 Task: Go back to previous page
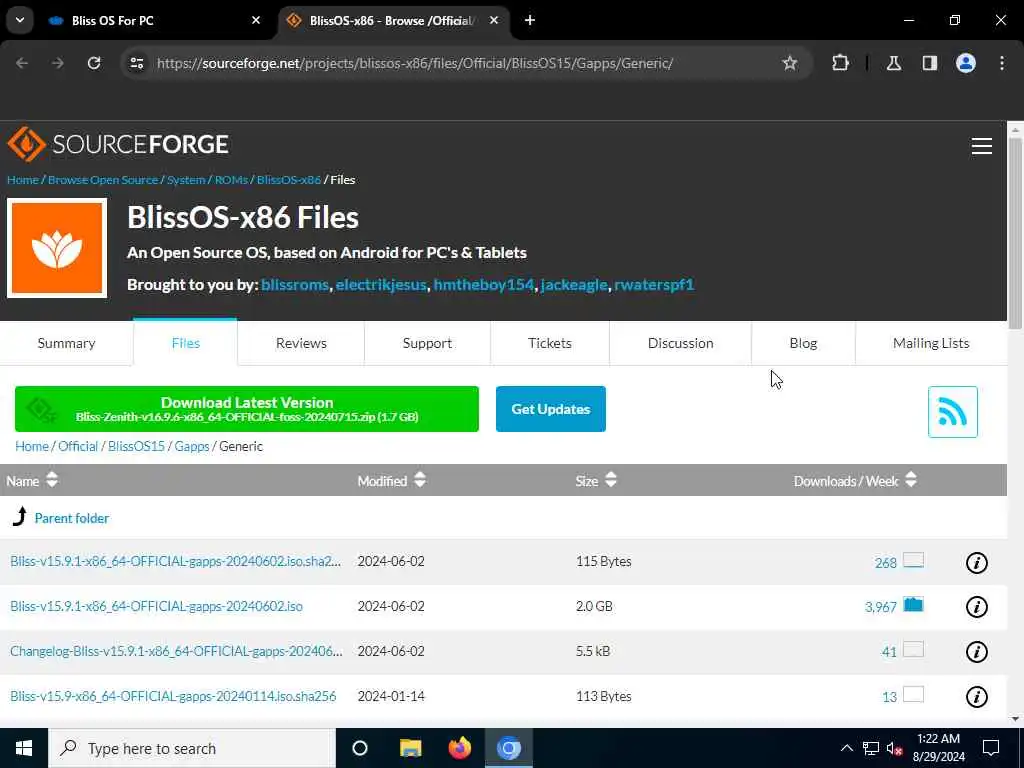(22, 63)
